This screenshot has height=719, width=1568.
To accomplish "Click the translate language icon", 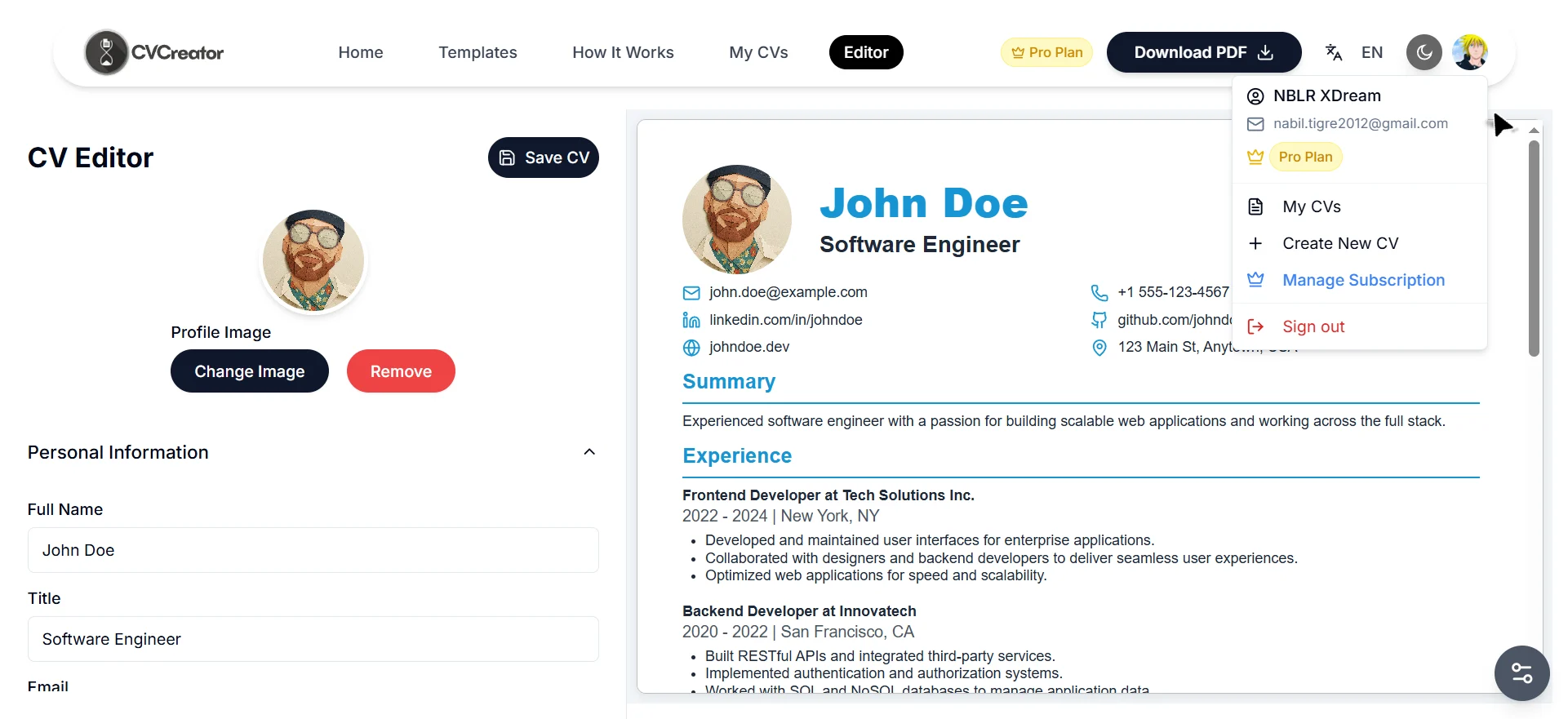I will pyautogui.click(x=1334, y=52).
